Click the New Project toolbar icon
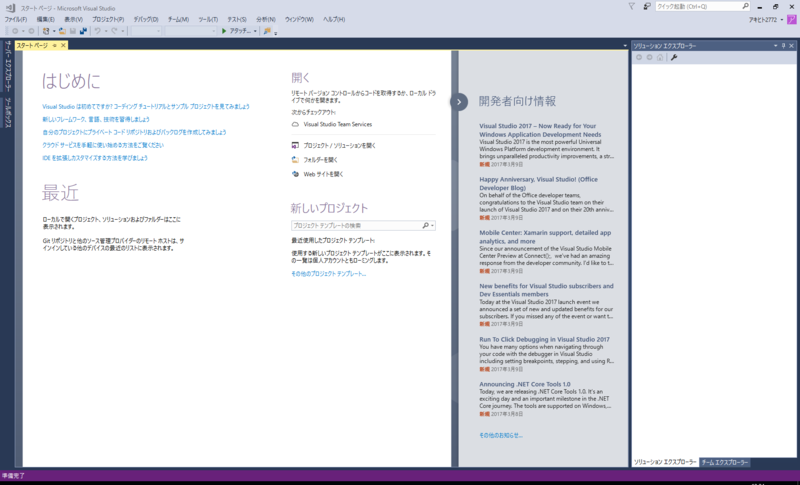Image resolution: width=800 pixels, height=485 pixels. coord(46,31)
